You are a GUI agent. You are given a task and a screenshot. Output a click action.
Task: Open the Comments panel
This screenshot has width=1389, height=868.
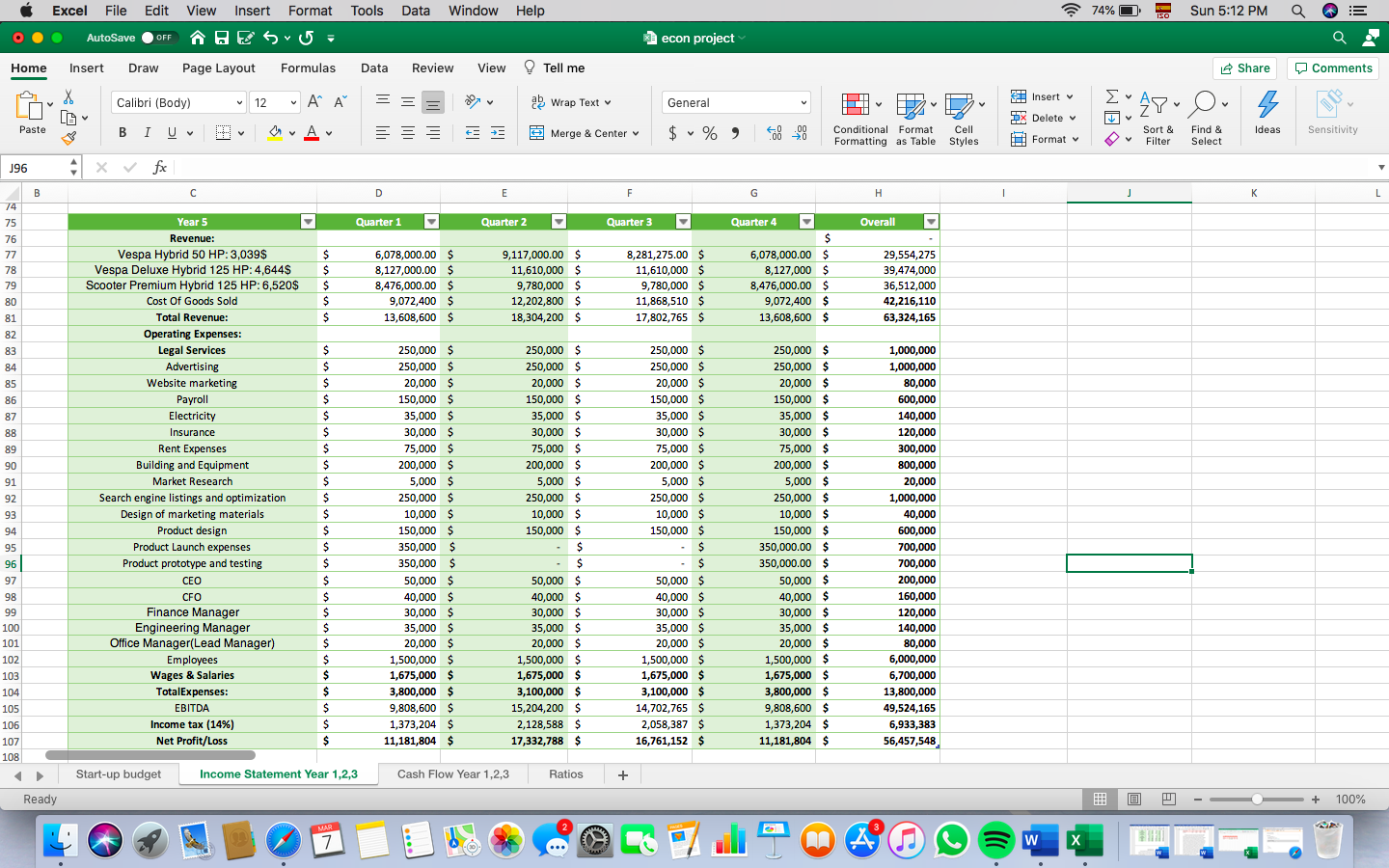(x=1333, y=68)
